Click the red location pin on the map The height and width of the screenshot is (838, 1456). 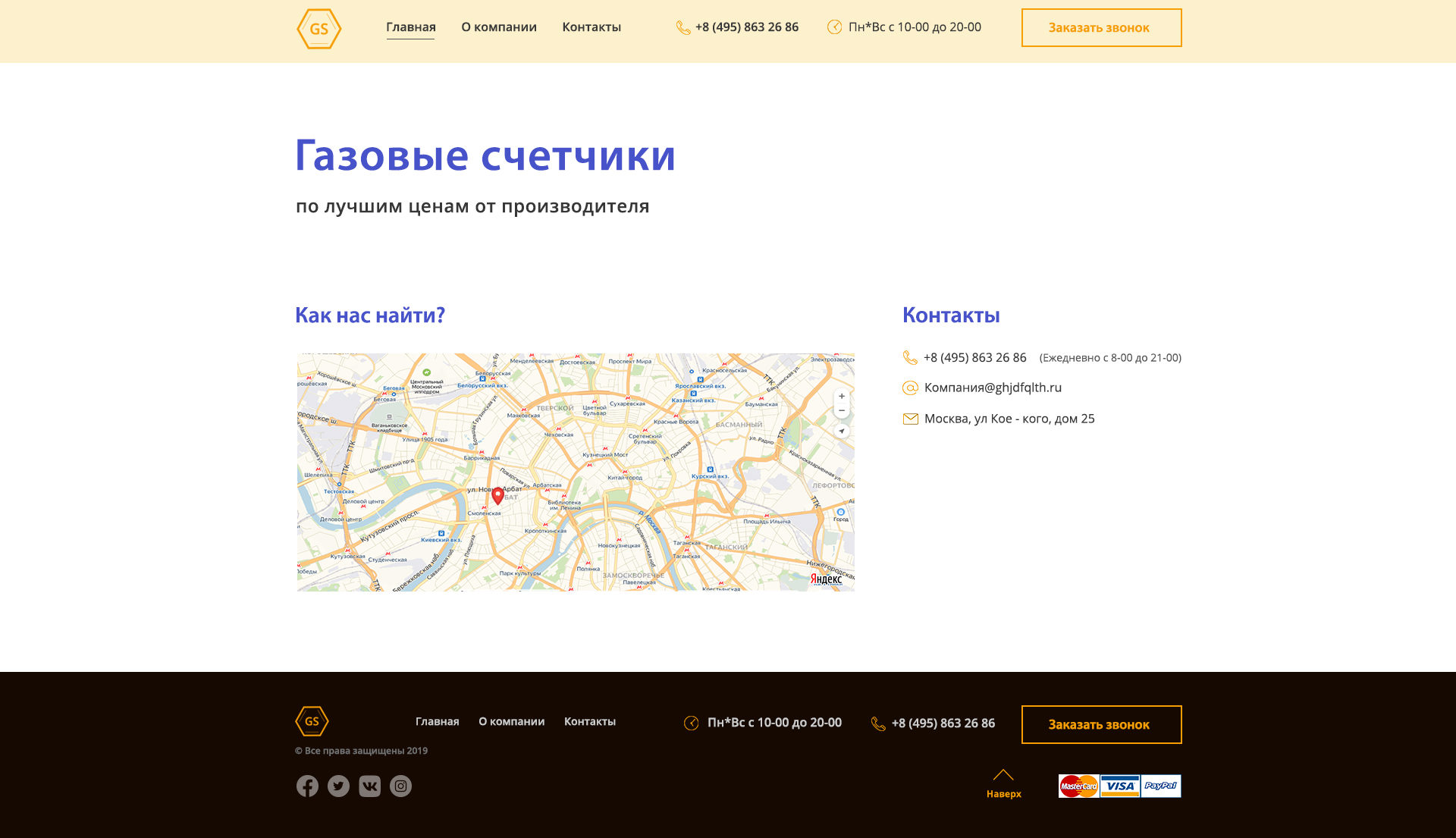click(497, 494)
